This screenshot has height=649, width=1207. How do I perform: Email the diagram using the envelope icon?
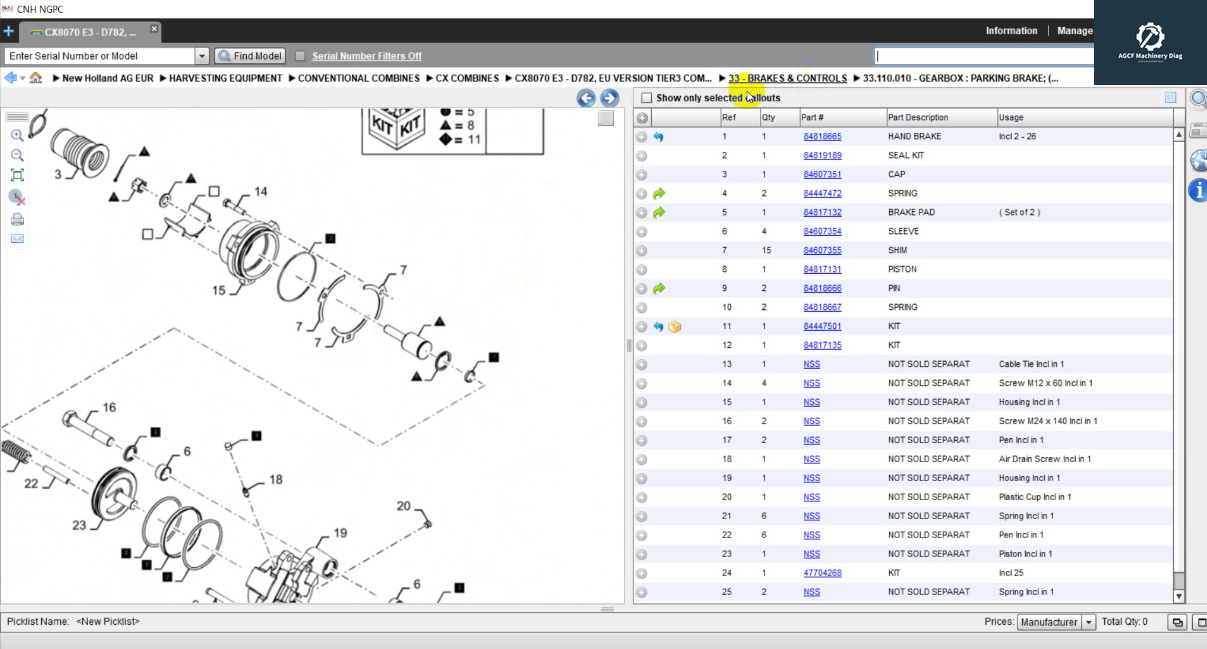17,238
